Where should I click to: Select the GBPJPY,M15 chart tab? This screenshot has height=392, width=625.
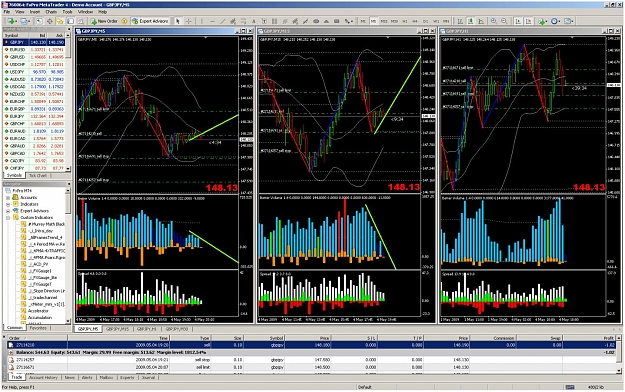coord(119,329)
